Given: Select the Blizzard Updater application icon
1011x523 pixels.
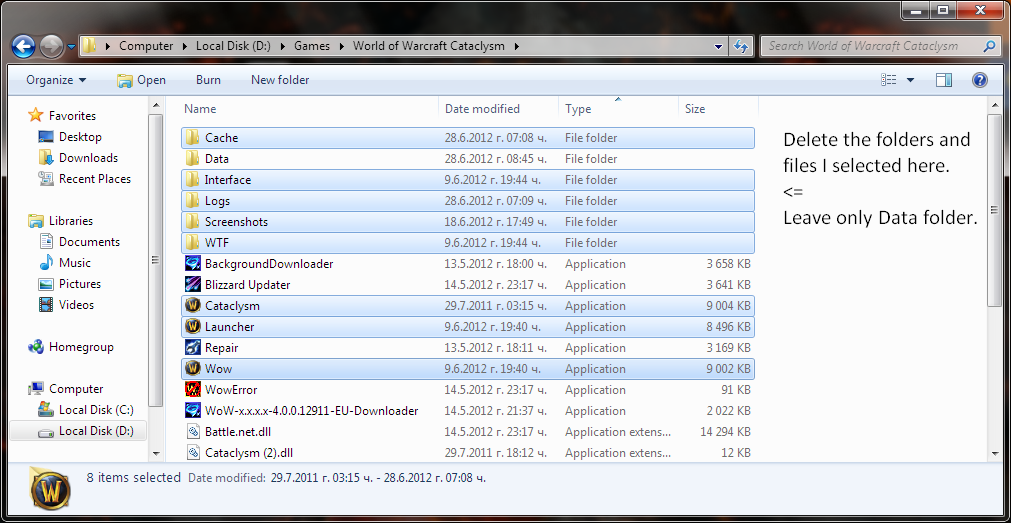Looking at the screenshot, I should point(192,285).
